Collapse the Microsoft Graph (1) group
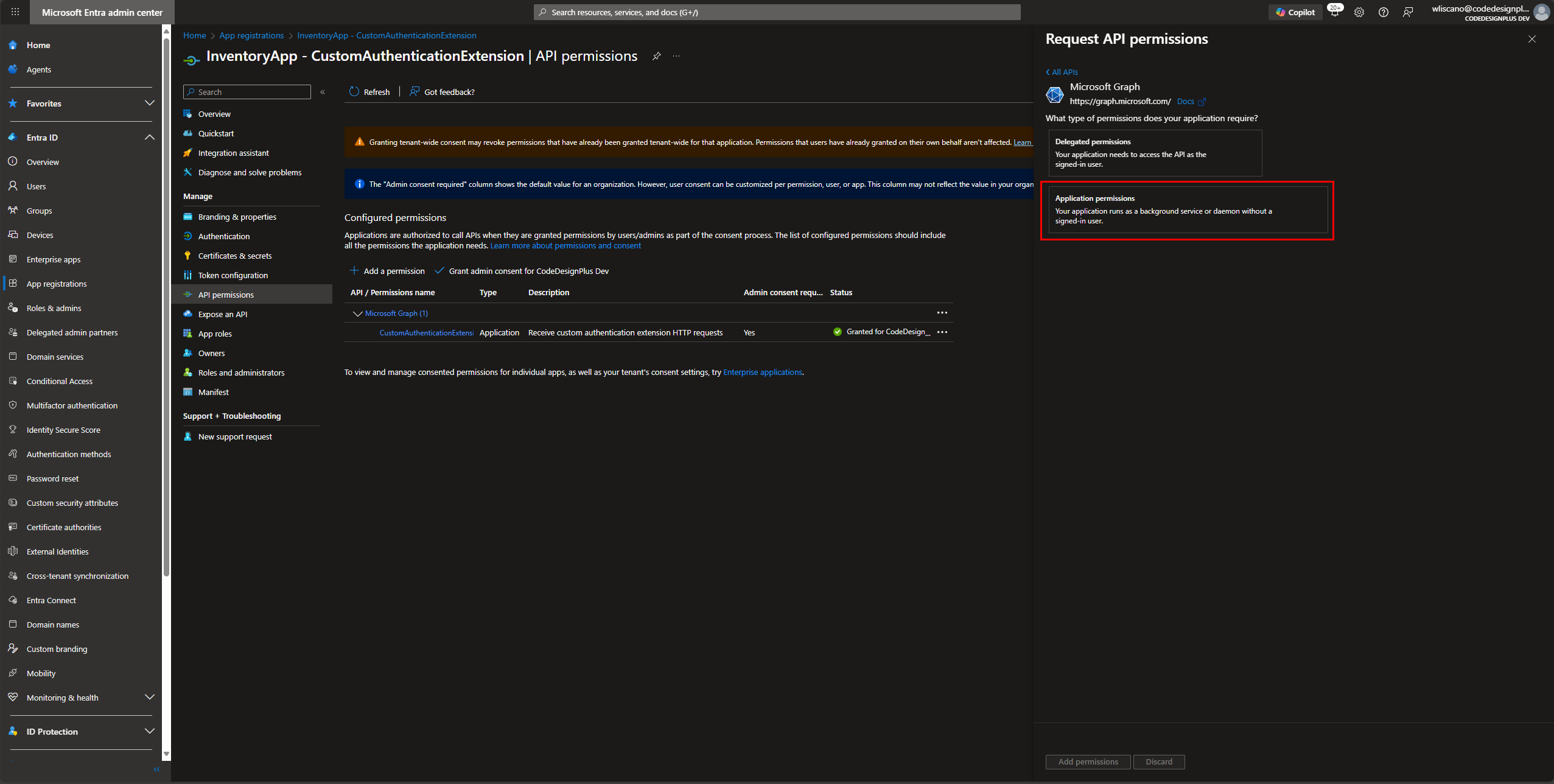This screenshot has height=784, width=1554. coord(358,313)
